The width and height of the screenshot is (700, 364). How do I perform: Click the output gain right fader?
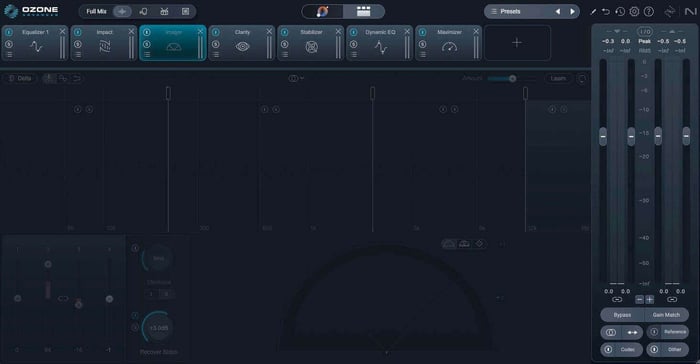point(686,136)
